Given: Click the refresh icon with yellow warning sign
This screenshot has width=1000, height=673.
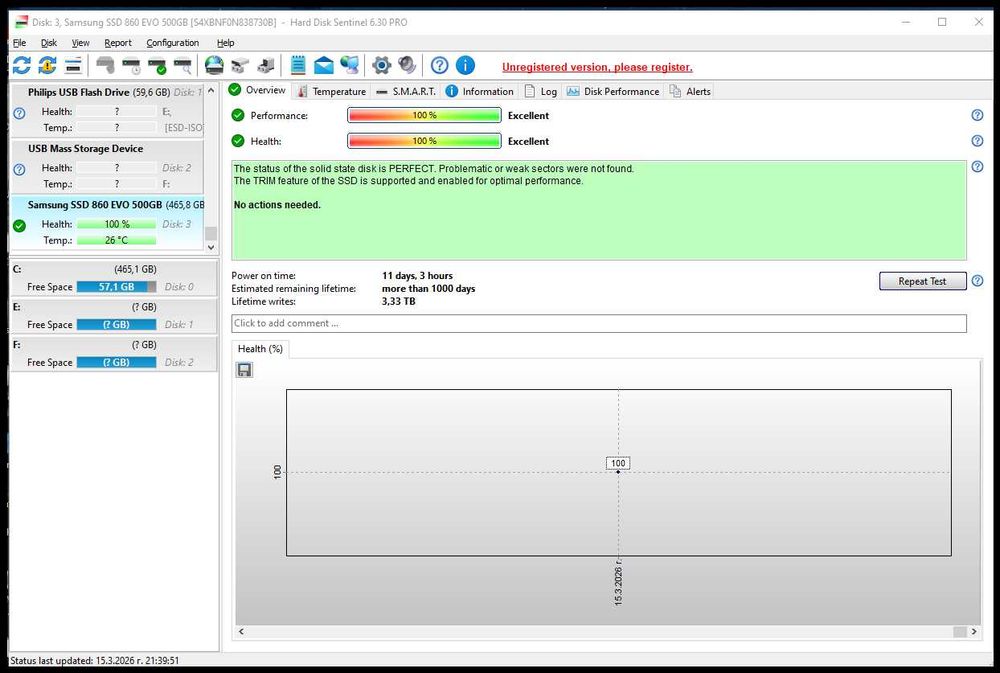Looking at the screenshot, I should click(x=47, y=65).
